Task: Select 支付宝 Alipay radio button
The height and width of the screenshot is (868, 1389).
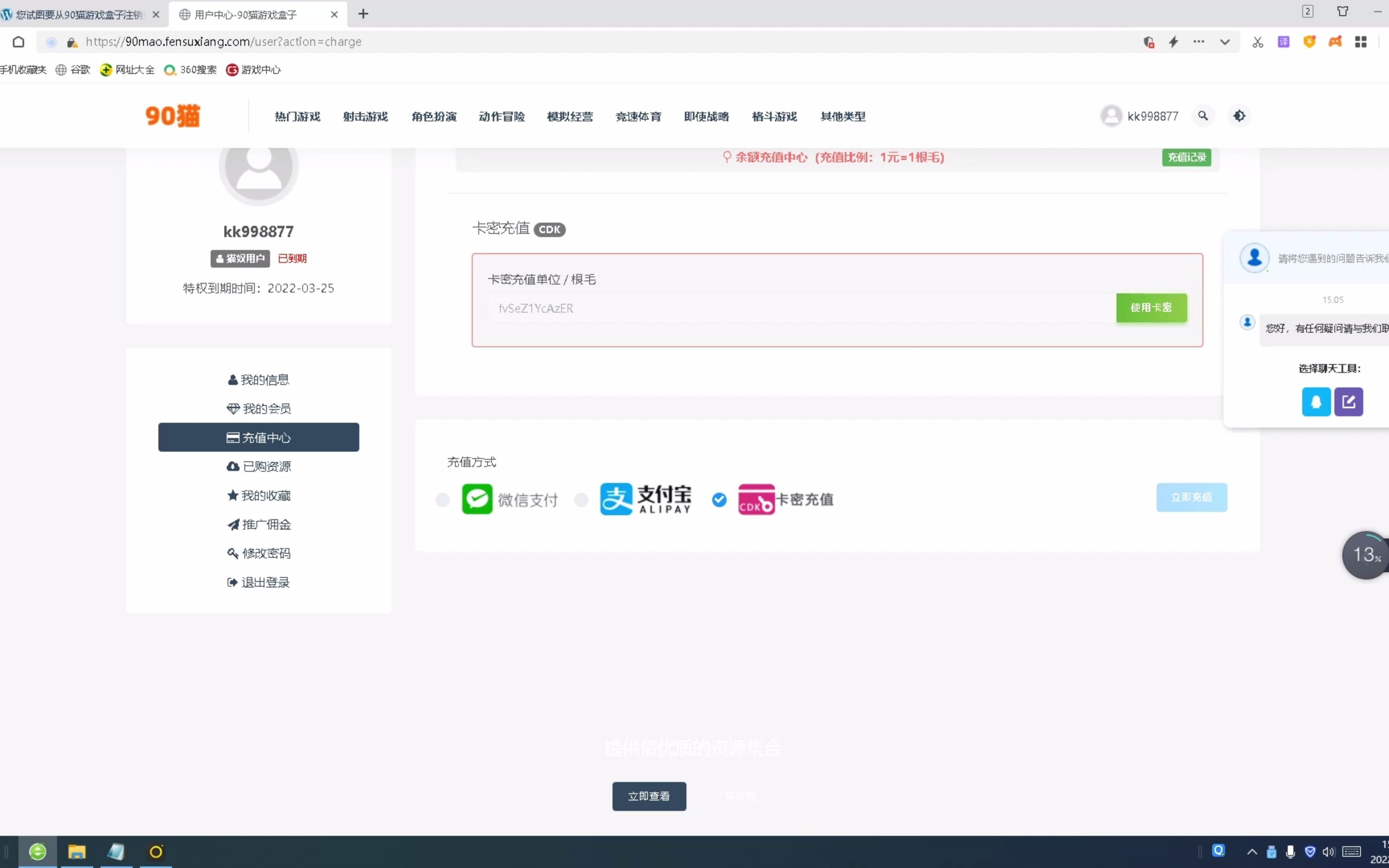Action: click(x=582, y=500)
